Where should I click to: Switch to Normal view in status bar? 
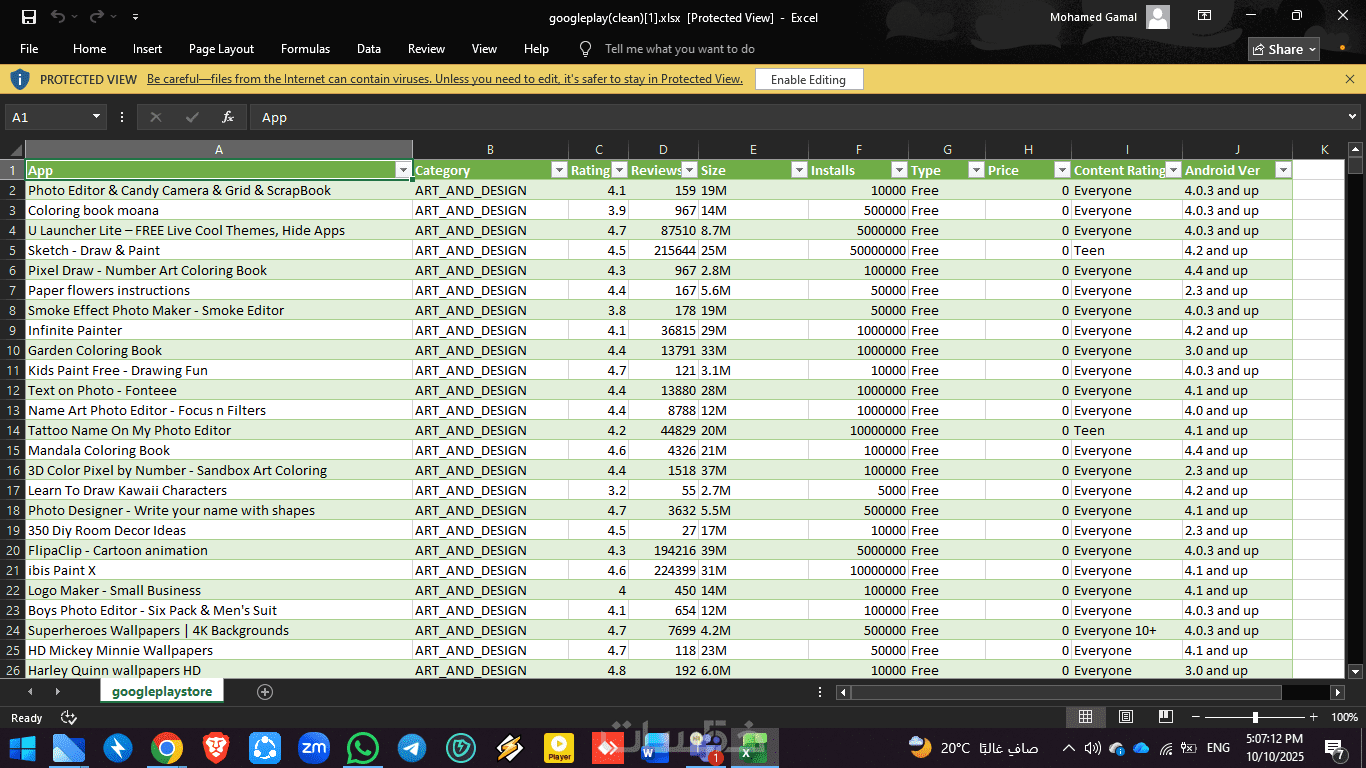pos(1085,717)
